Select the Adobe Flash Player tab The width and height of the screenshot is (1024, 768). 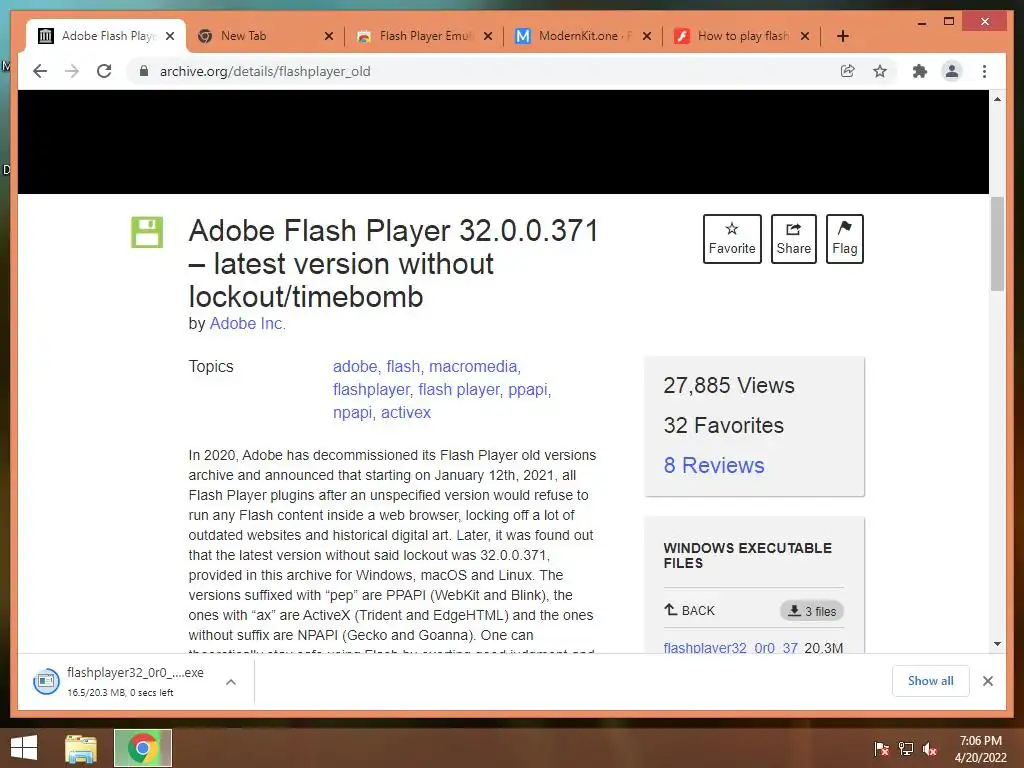pos(104,36)
